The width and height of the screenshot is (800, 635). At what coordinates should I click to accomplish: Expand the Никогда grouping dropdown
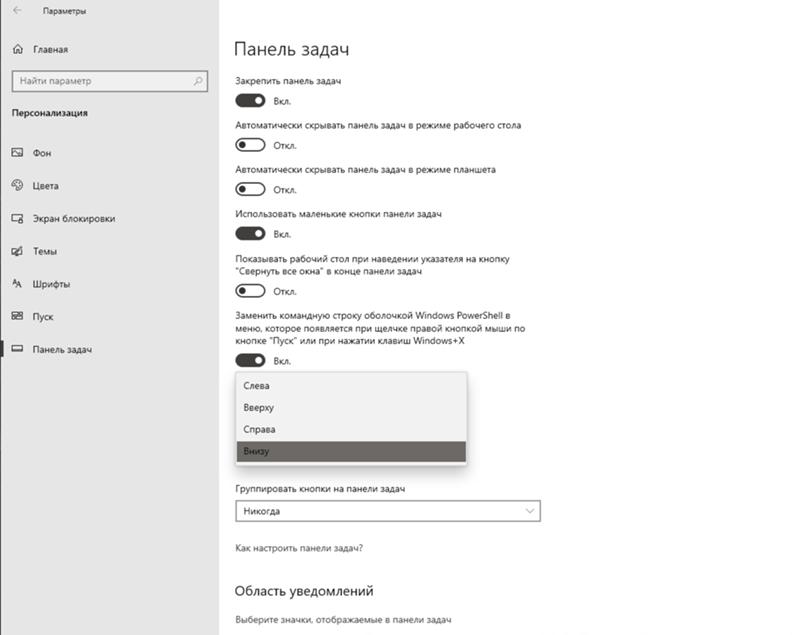388,511
